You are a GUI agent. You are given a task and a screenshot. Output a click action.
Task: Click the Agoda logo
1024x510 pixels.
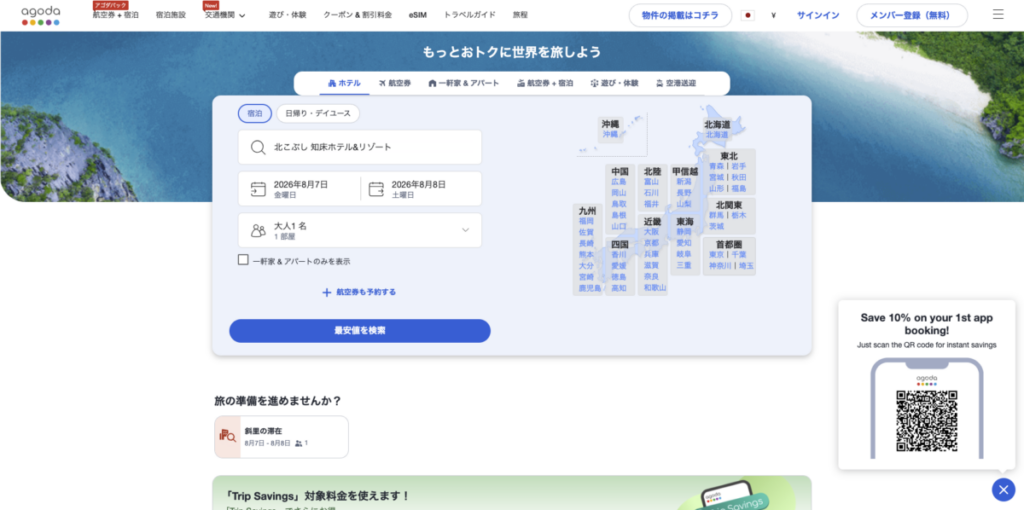click(x=40, y=15)
